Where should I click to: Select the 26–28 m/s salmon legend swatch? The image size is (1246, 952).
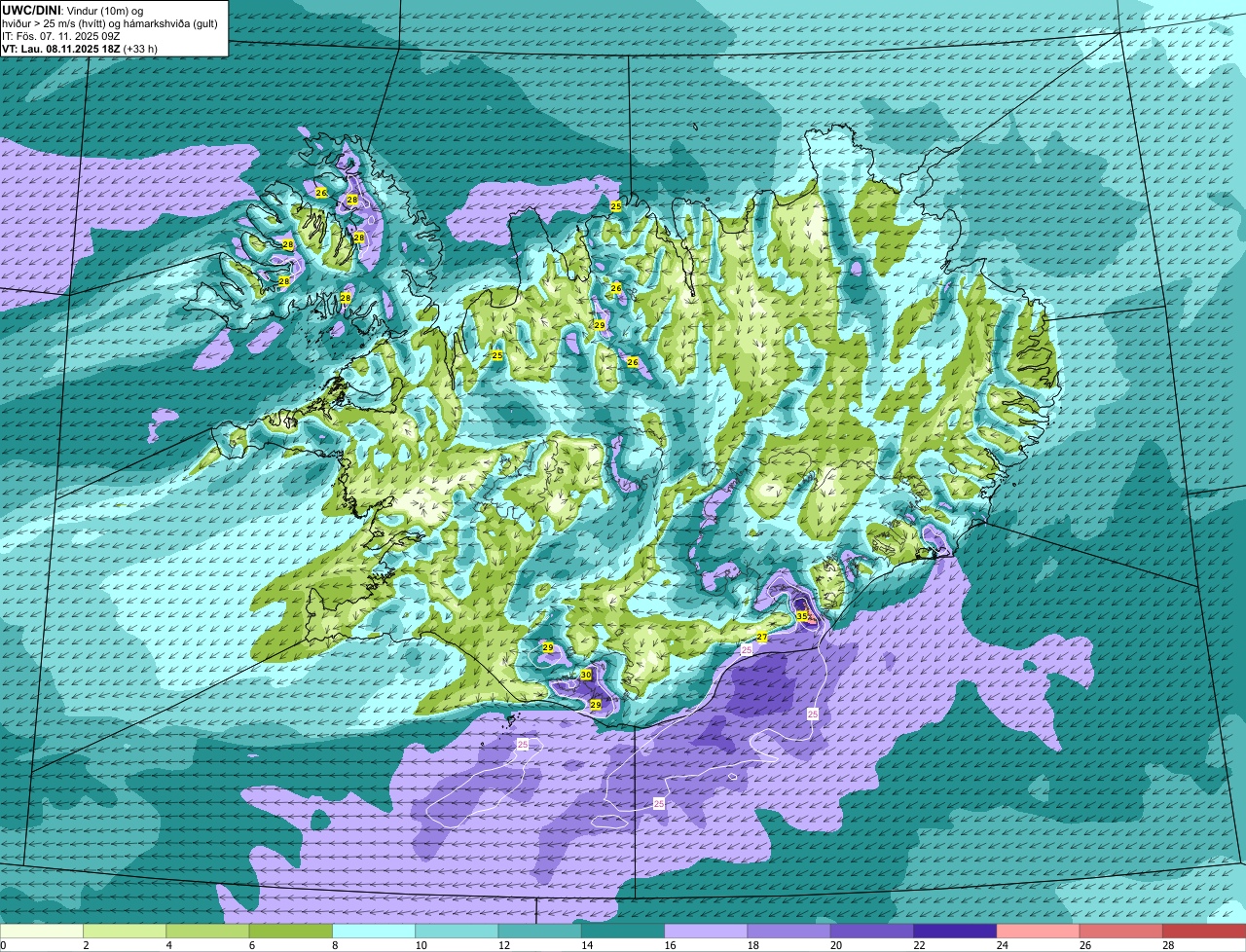(x=1121, y=932)
